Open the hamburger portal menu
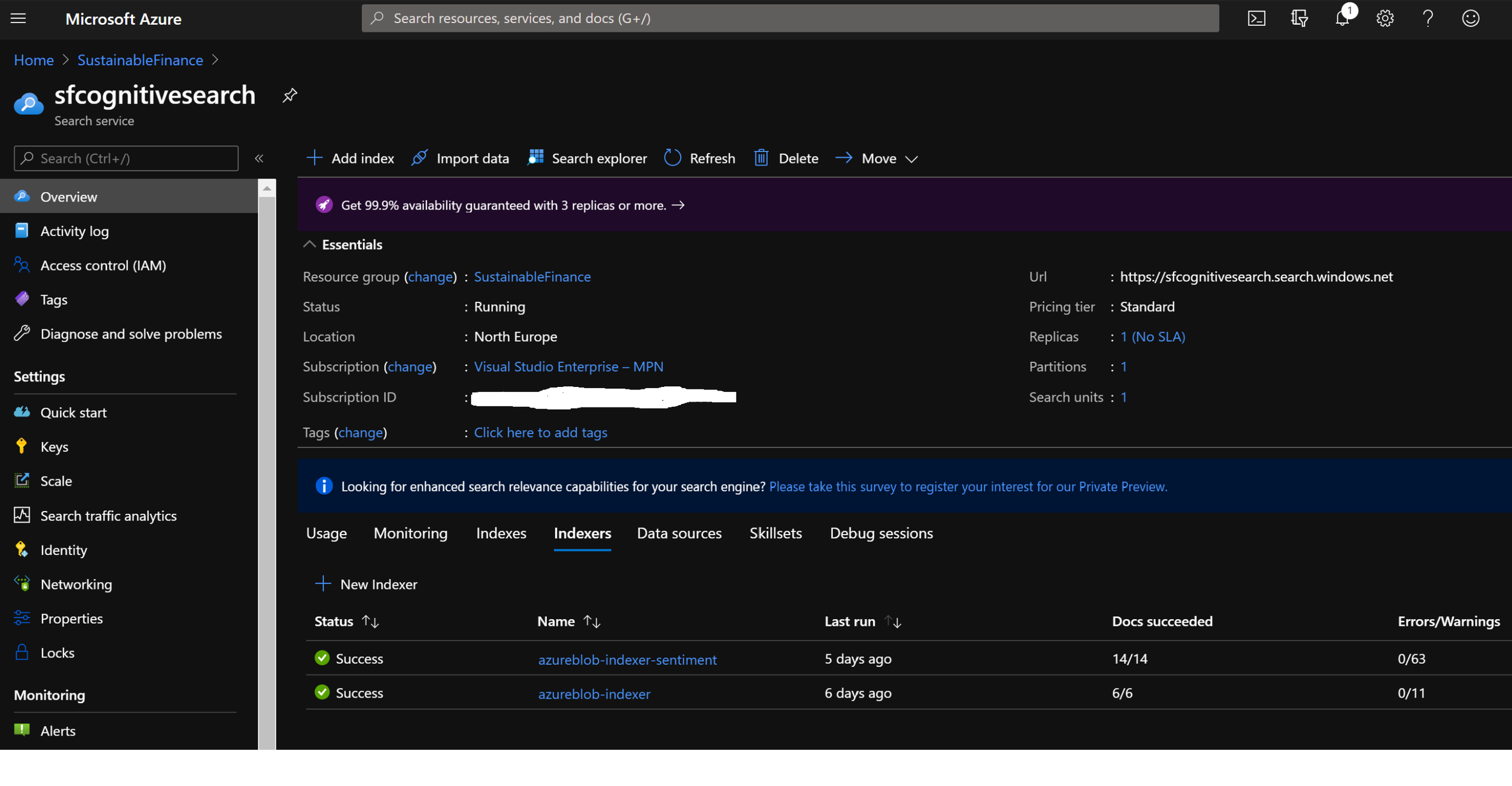1512x786 pixels. coord(19,19)
